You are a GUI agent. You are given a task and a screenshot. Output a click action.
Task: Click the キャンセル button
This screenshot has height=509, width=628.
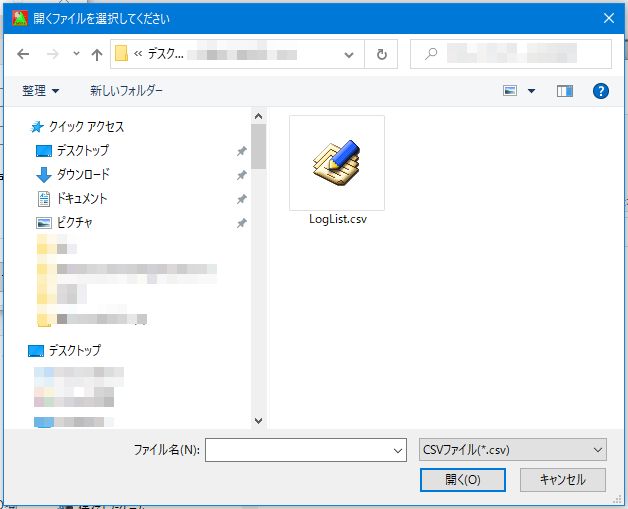(x=563, y=480)
